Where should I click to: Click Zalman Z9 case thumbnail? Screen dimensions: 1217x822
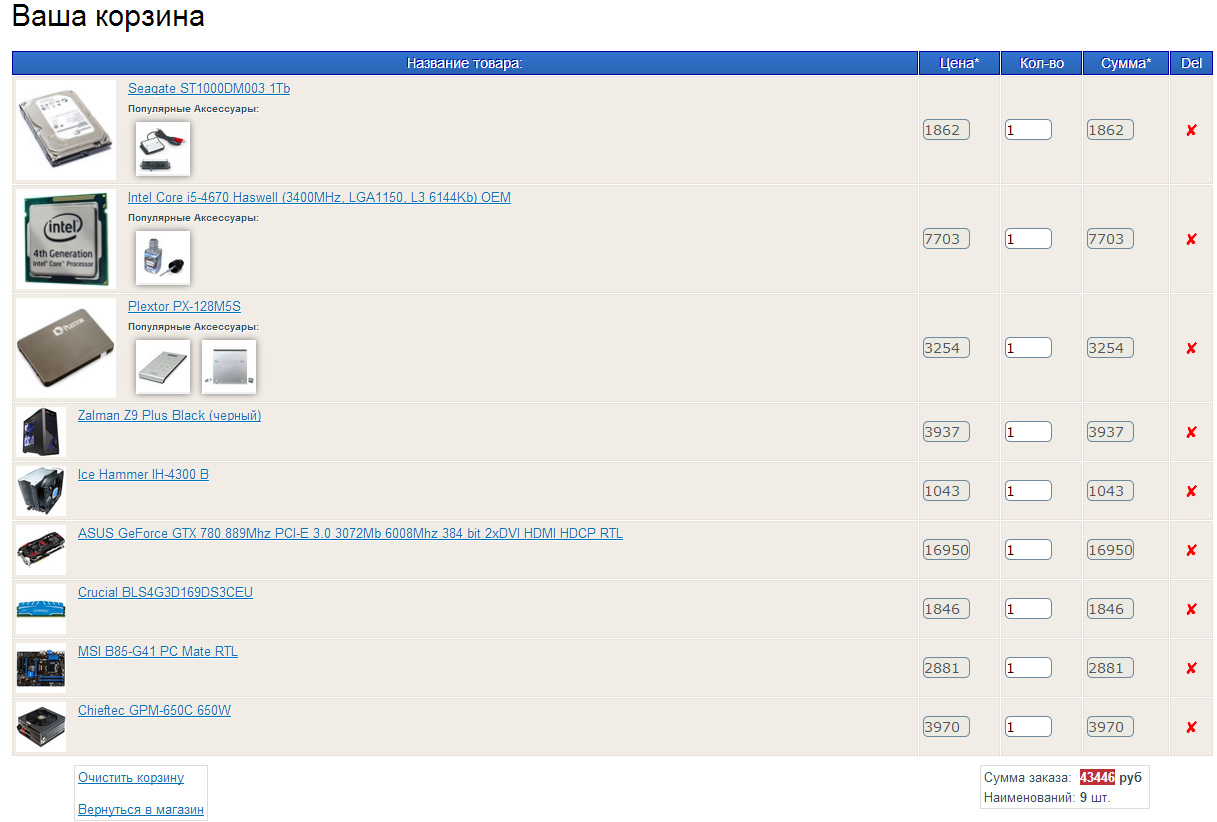(x=41, y=432)
